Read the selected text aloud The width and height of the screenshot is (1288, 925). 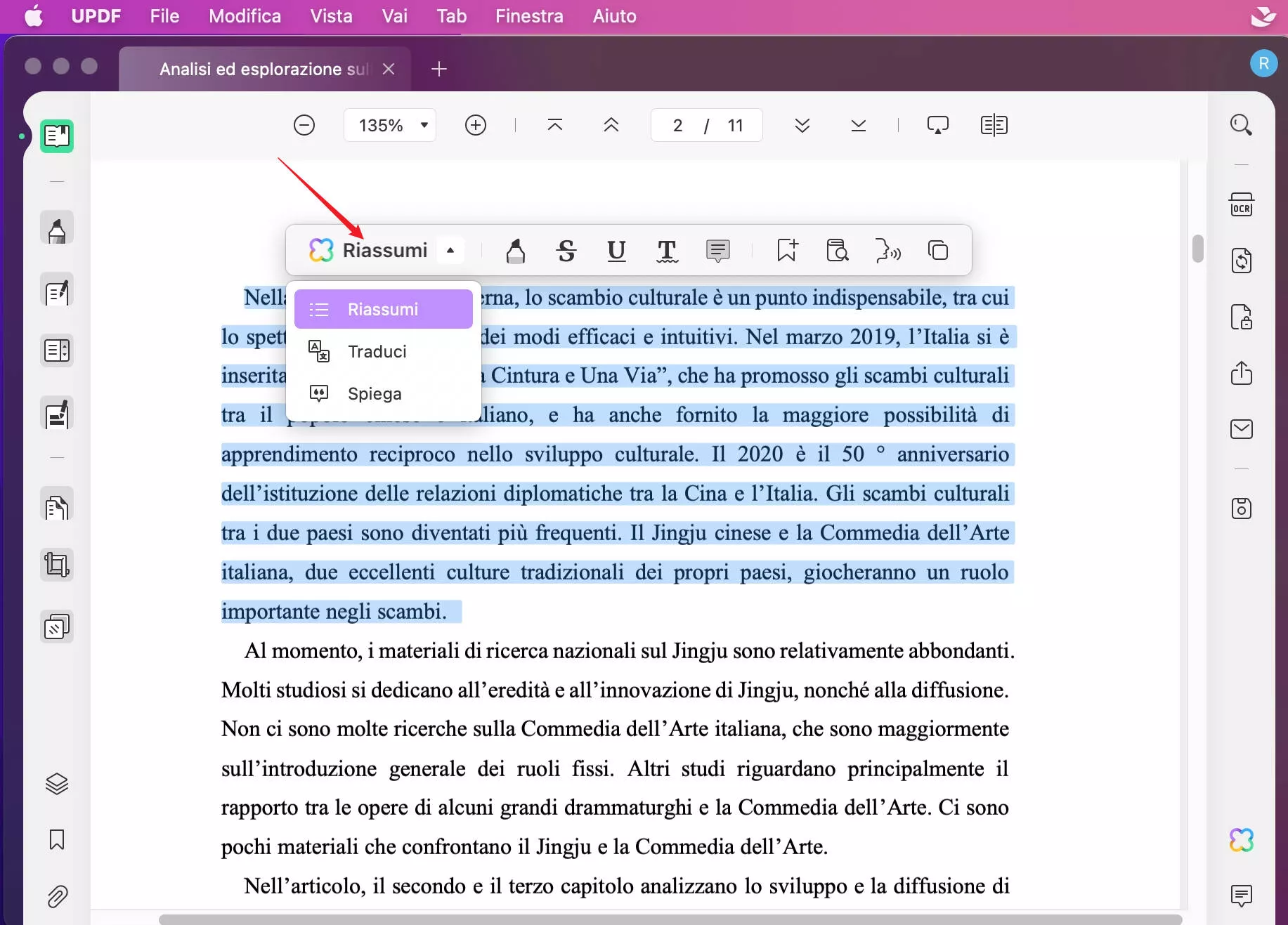888,250
